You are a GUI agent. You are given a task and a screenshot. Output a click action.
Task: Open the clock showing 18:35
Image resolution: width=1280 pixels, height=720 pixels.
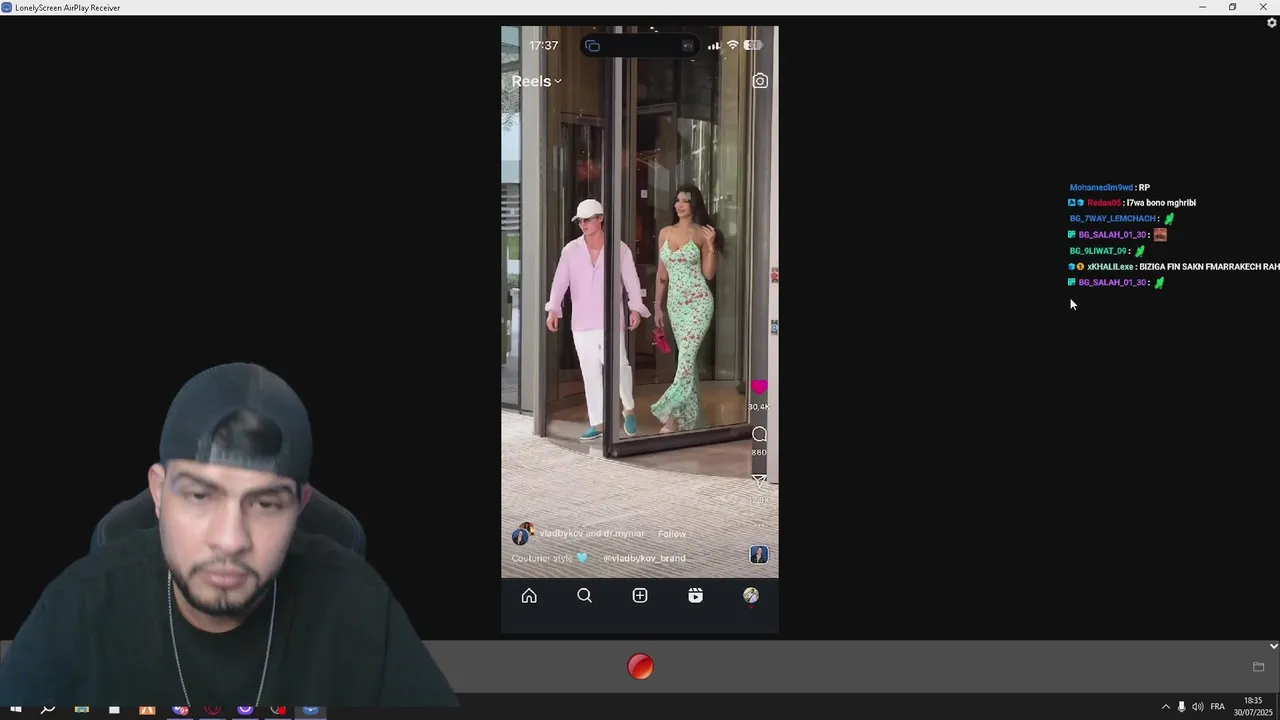point(1253,707)
